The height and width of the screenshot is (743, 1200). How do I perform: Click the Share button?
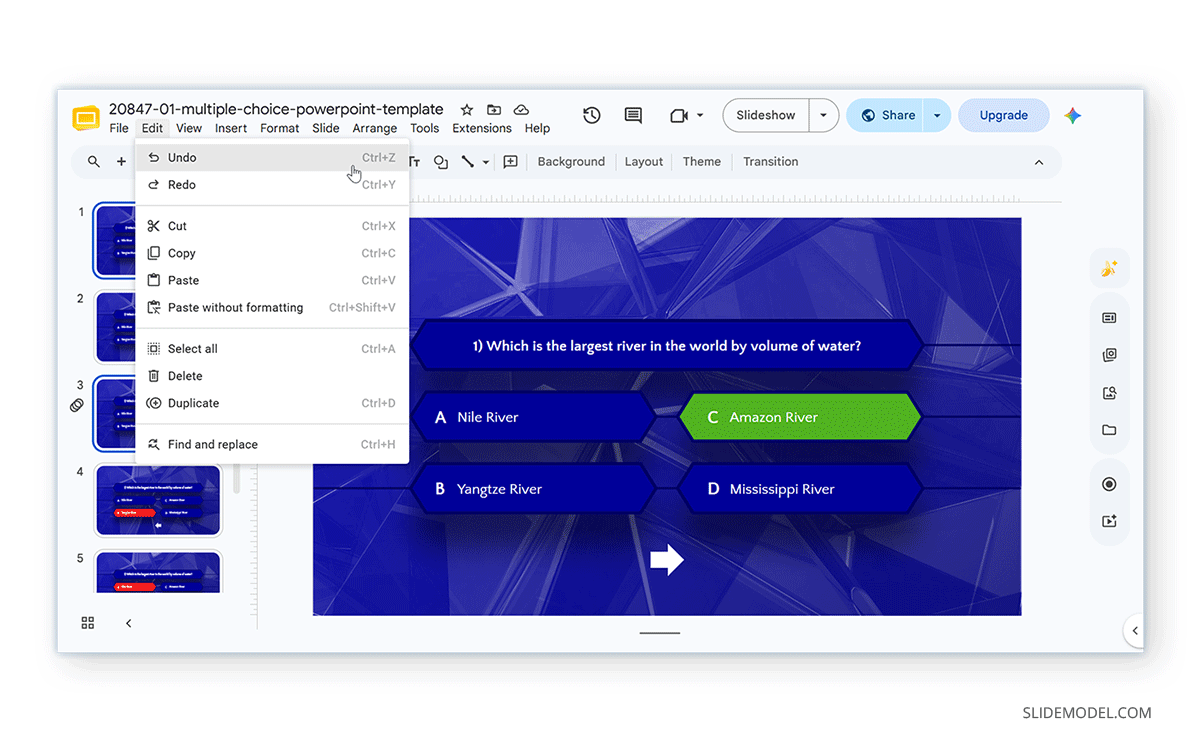(886, 115)
